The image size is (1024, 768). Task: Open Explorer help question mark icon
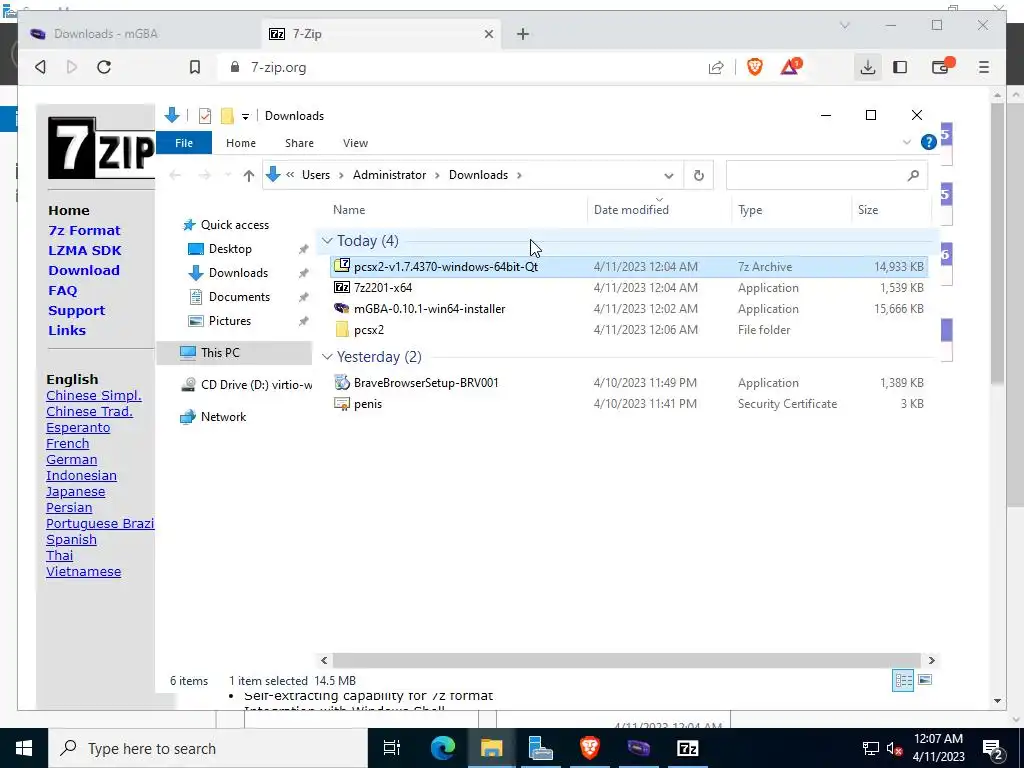pyautogui.click(x=928, y=142)
